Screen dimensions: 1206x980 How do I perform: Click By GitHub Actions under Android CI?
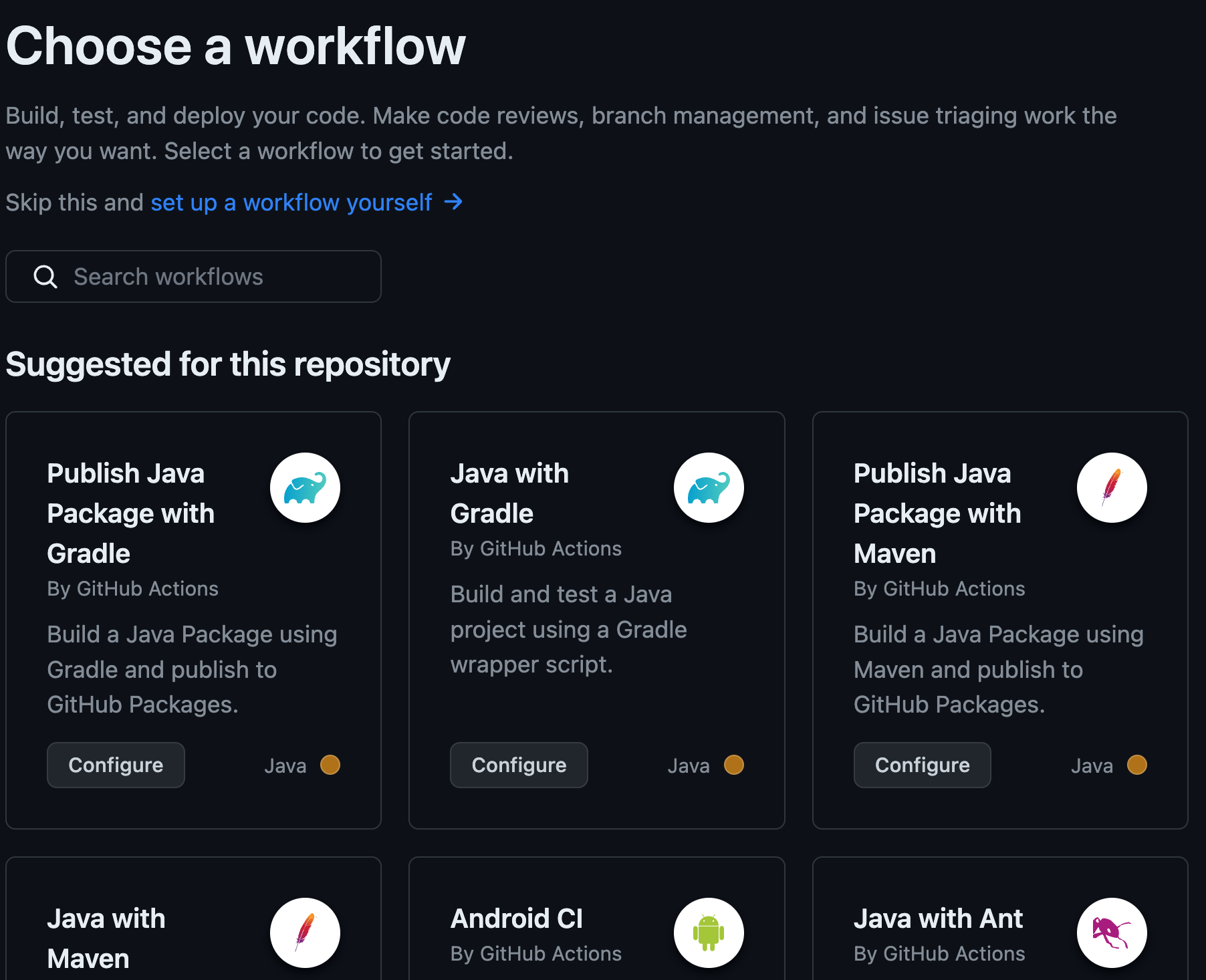coord(536,954)
